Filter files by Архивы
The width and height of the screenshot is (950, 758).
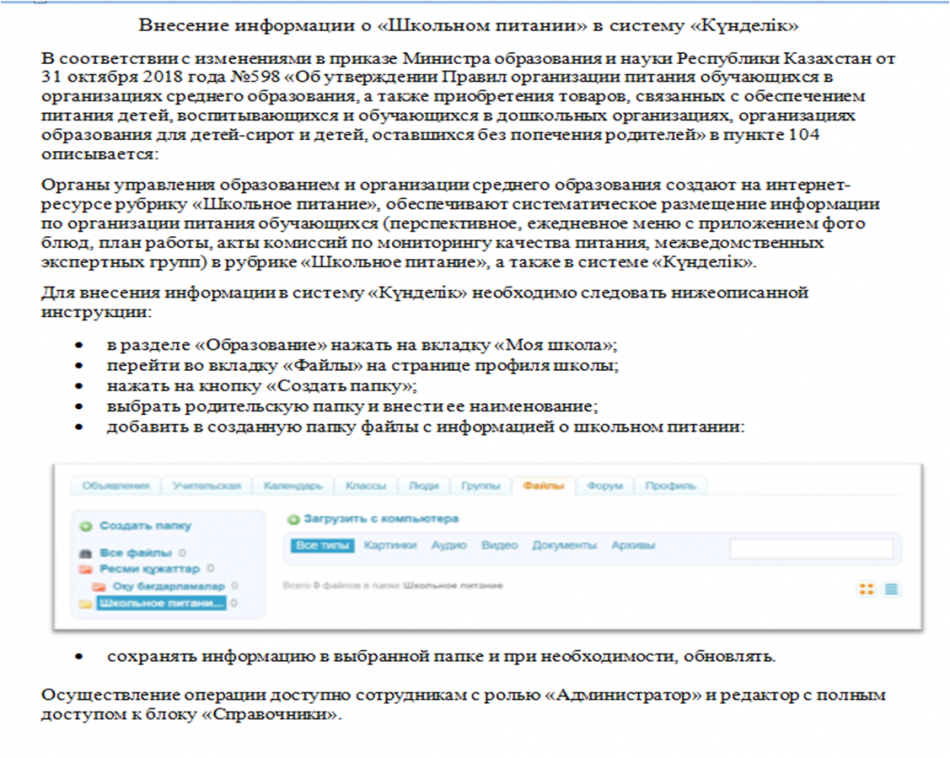[x=633, y=546]
